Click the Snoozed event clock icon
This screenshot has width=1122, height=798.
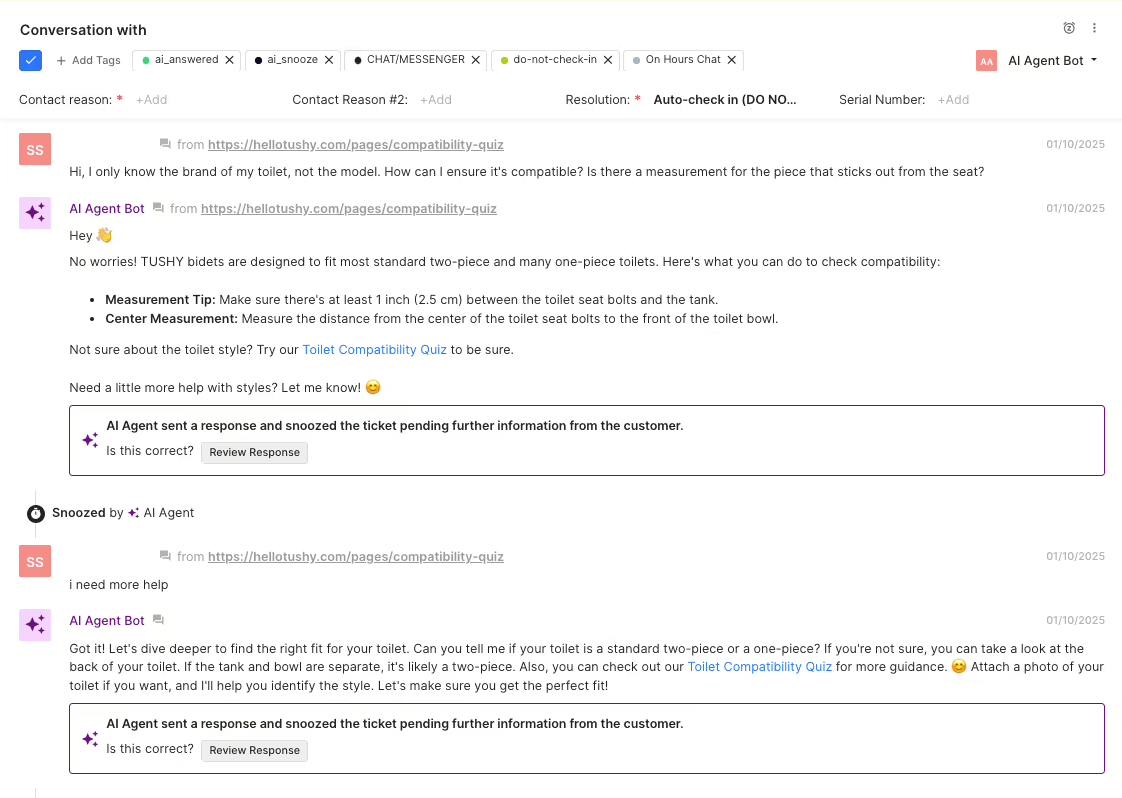coord(36,513)
